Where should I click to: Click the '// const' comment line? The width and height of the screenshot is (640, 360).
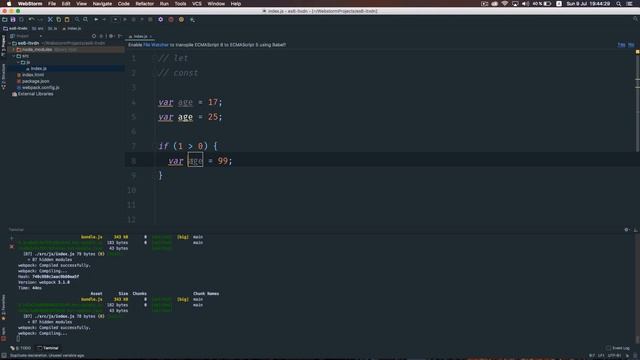[178, 73]
